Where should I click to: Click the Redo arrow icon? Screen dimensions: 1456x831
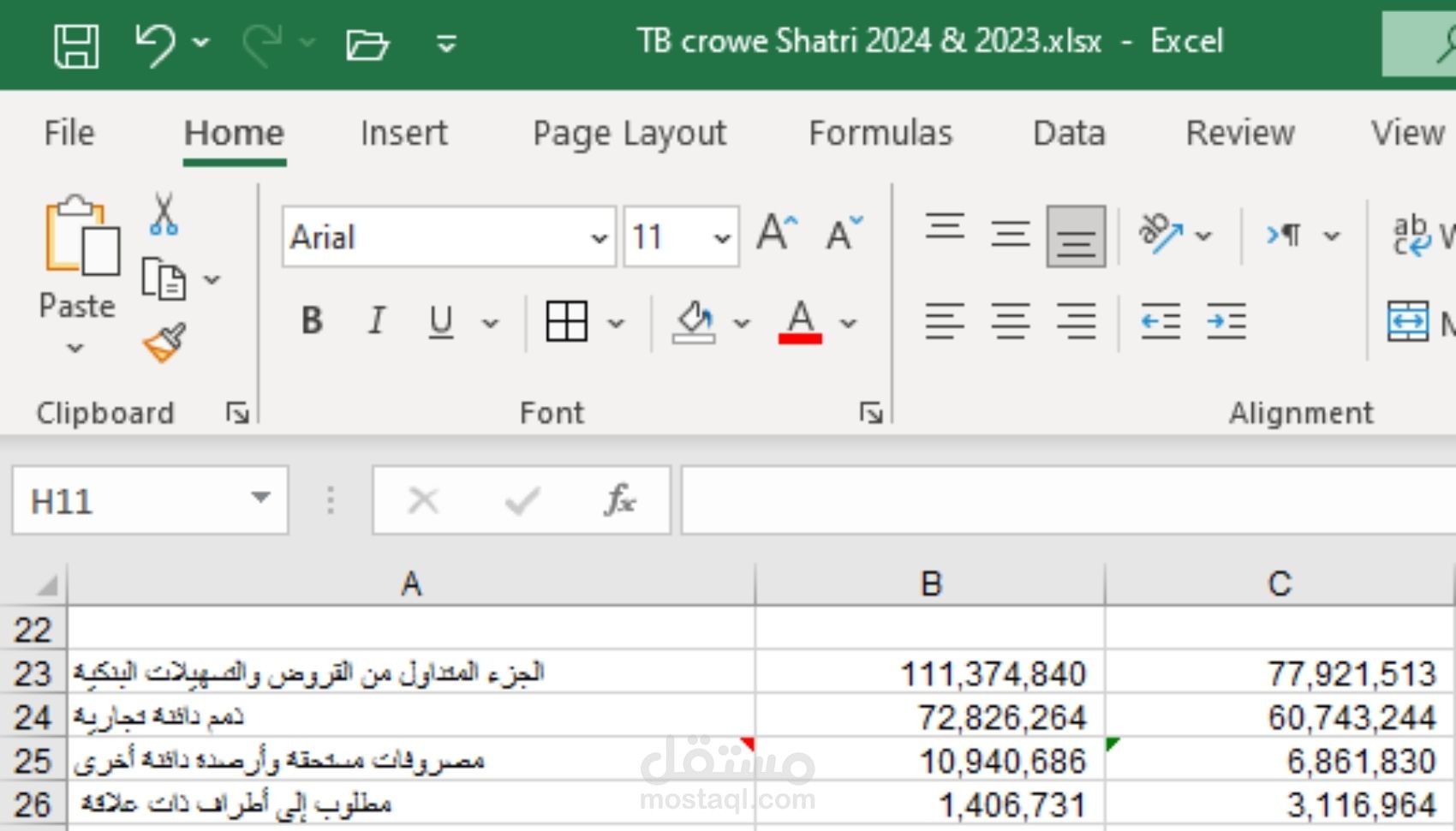262,44
